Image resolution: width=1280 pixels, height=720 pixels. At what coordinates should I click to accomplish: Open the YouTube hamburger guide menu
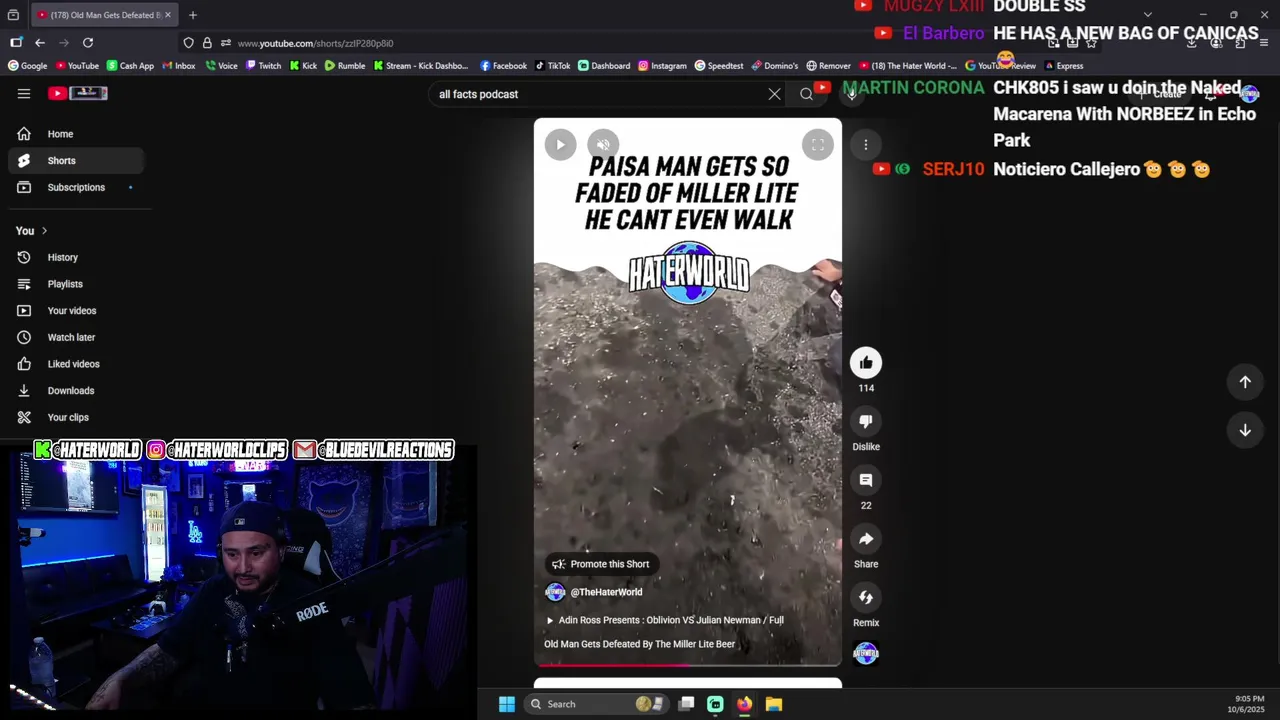click(x=24, y=93)
